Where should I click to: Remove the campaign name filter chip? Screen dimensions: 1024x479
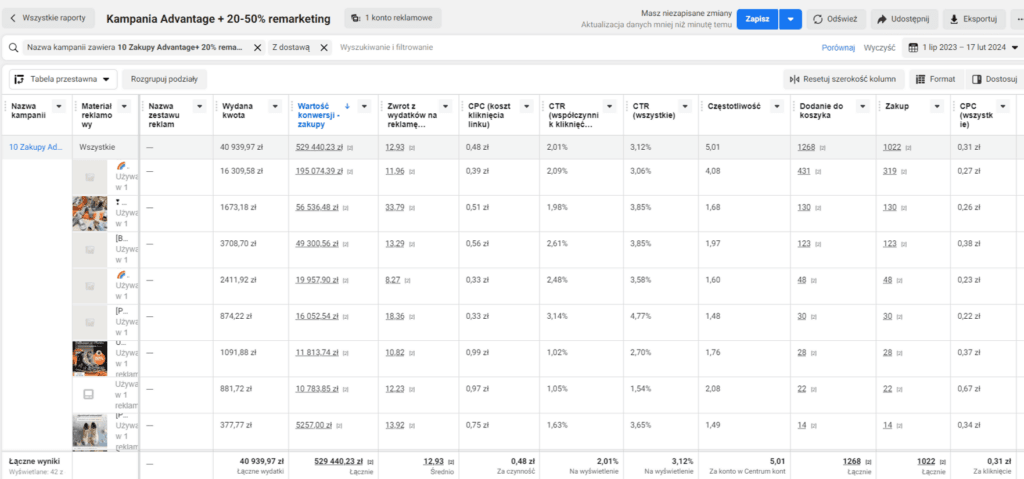[x=257, y=48]
